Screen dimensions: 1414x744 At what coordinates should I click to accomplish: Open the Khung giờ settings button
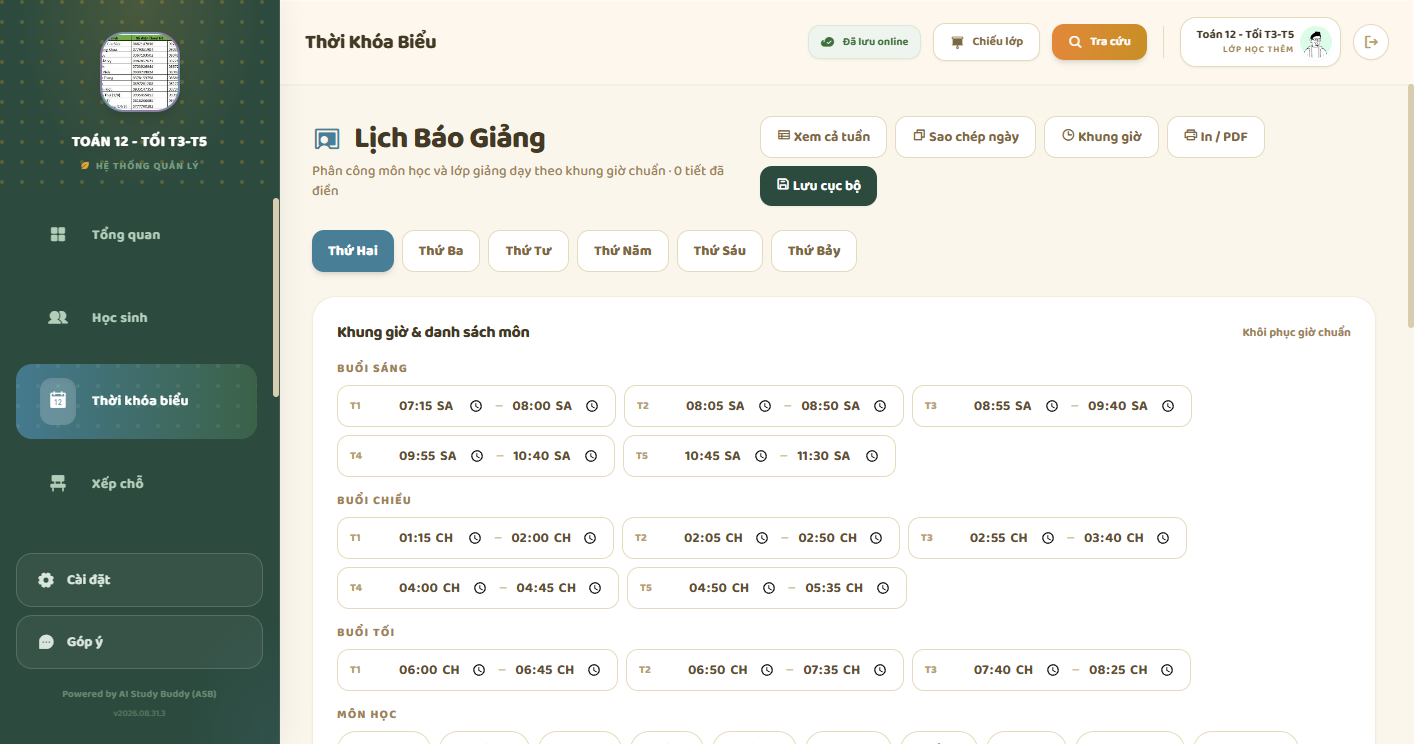click(1101, 137)
